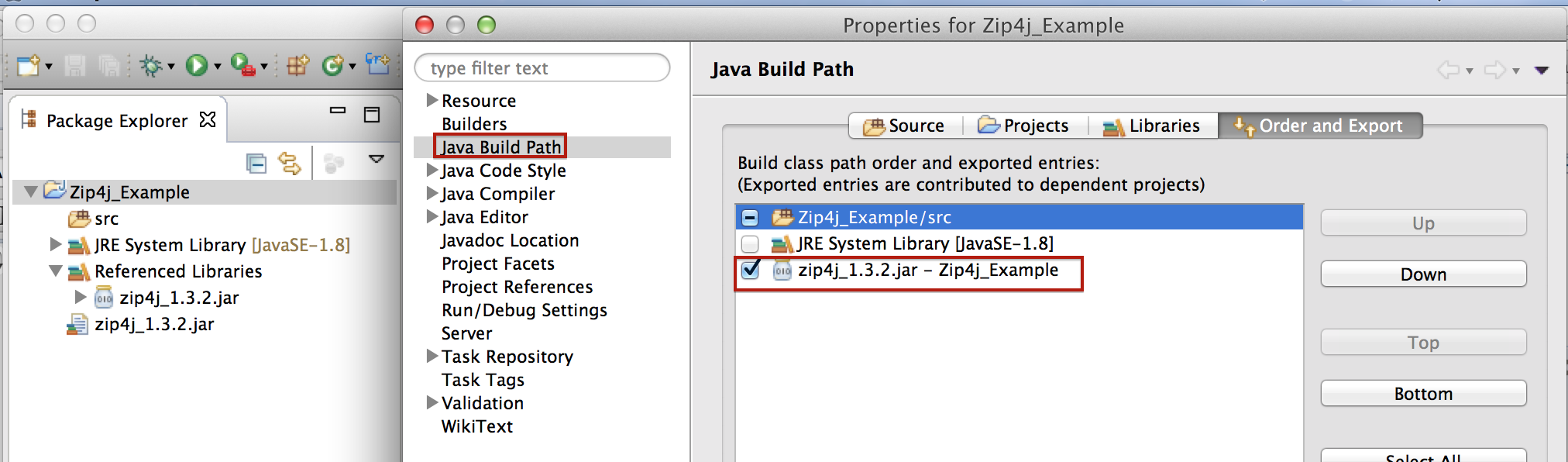This screenshot has width=1568, height=462.
Task: Click the Run External Tools icon
Action: pyautogui.click(x=243, y=66)
